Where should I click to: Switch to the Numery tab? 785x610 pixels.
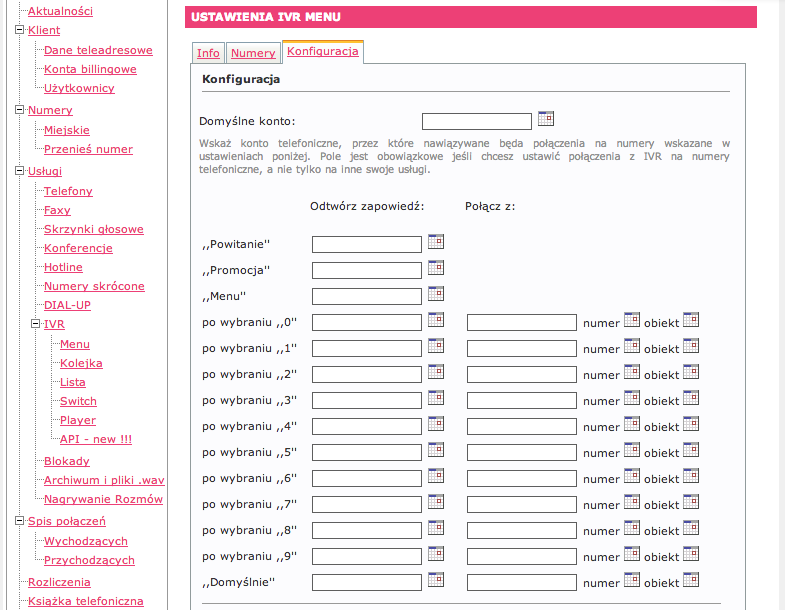[x=253, y=53]
